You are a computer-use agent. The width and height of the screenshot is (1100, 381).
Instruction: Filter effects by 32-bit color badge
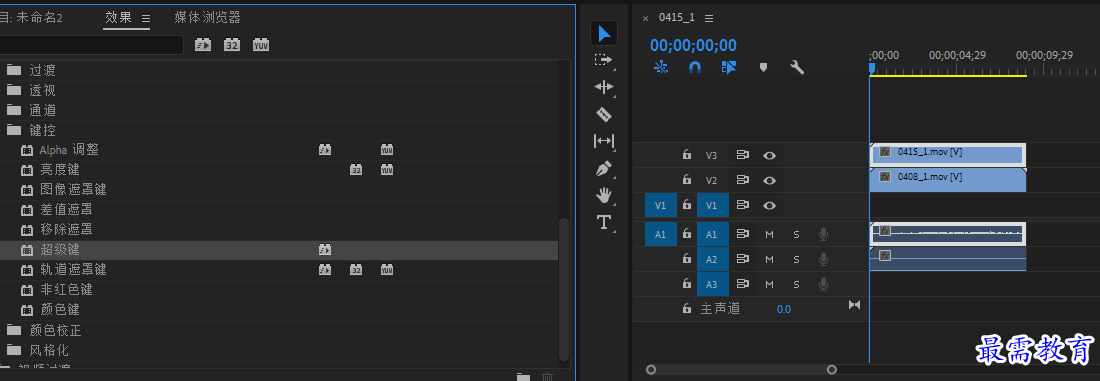[232, 45]
